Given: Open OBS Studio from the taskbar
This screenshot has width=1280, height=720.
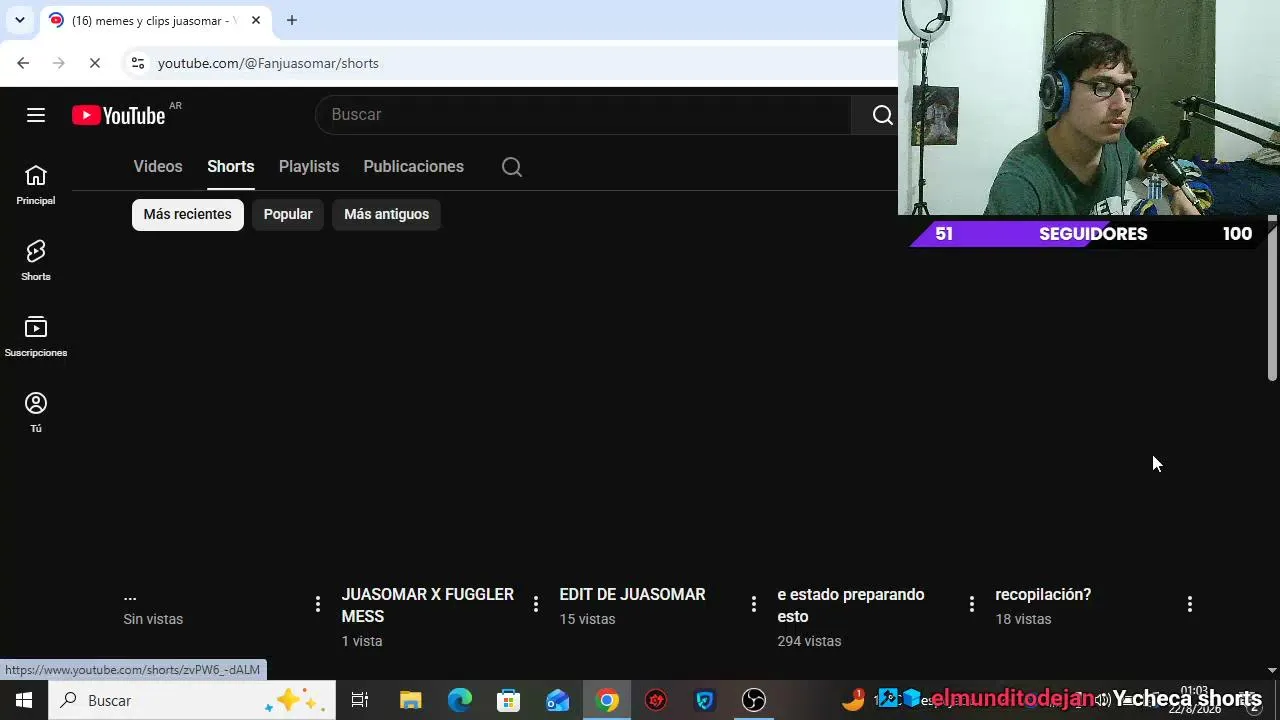Looking at the screenshot, I should 754,700.
